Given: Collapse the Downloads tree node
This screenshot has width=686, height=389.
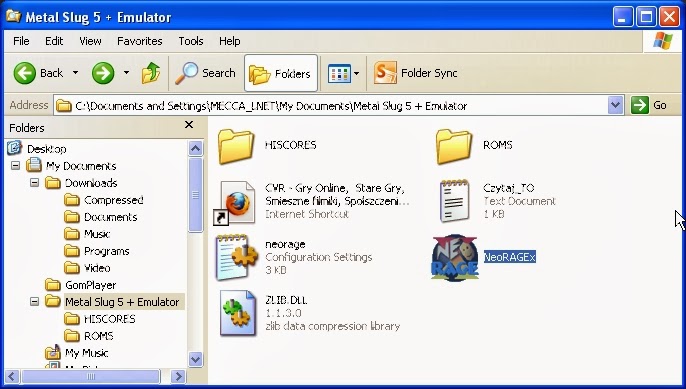Looking at the screenshot, I should pyautogui.click(x=35, y=183).
